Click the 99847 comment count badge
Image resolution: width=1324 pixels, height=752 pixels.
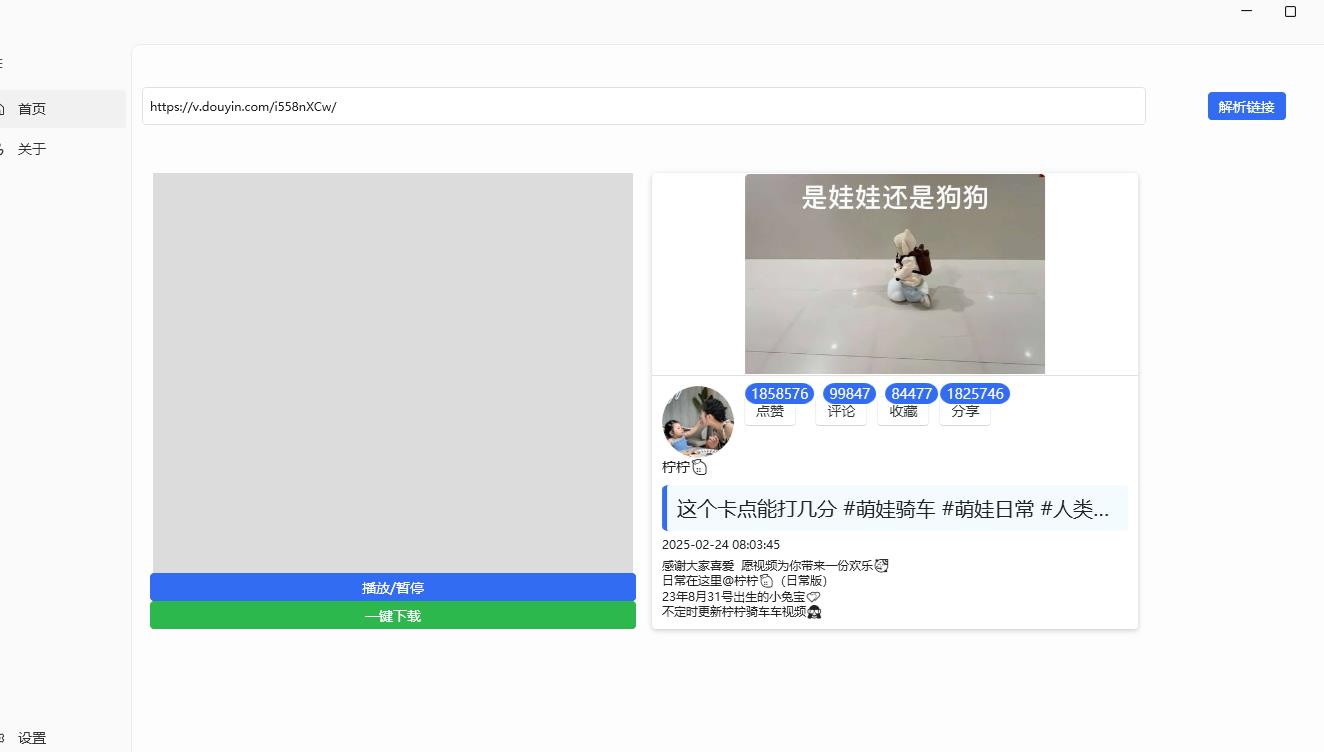click(x=849, y=394)
